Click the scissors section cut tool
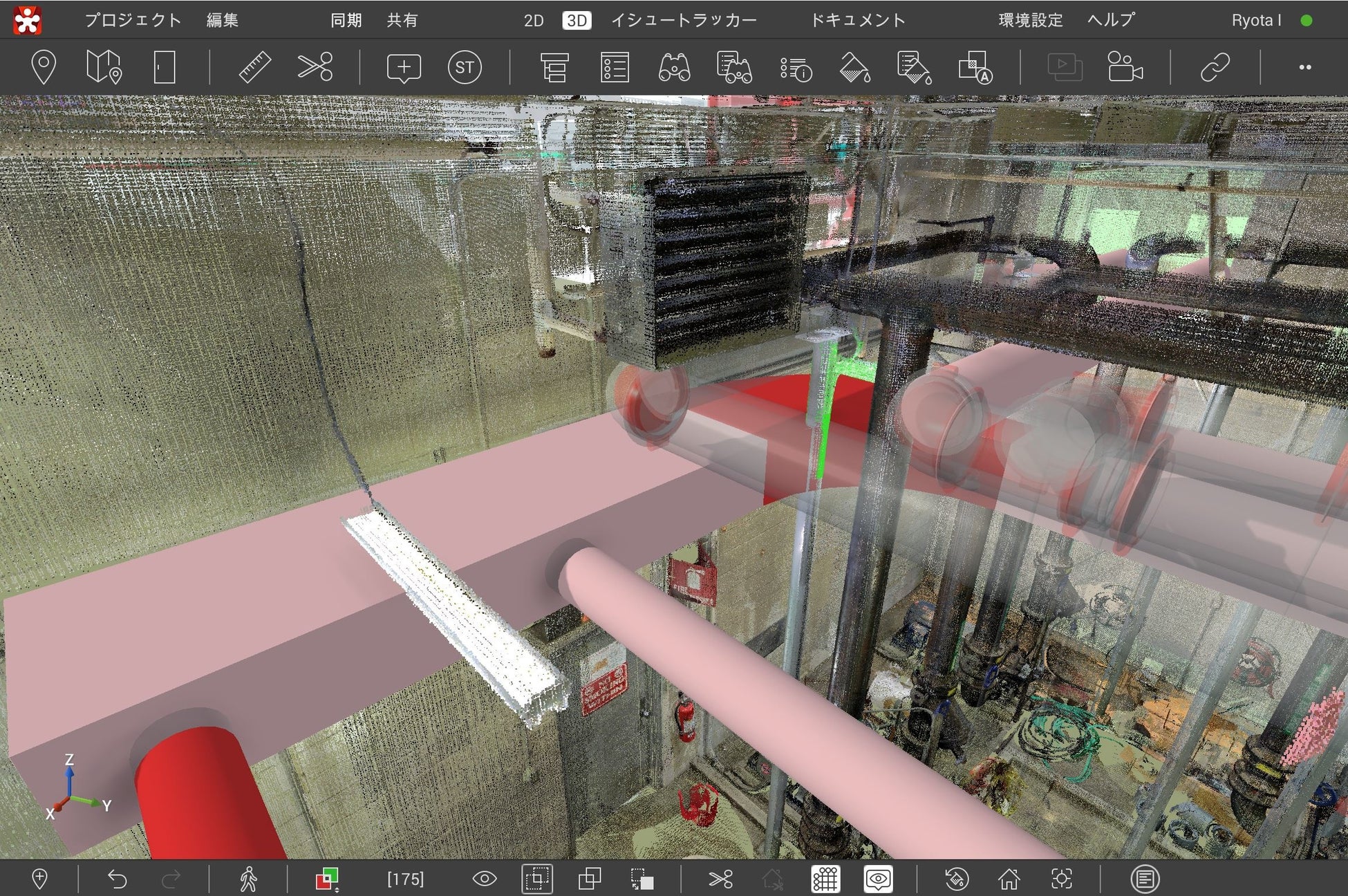Image resolution: width=1348 pixels, height=896 pixels. point(315,68)
